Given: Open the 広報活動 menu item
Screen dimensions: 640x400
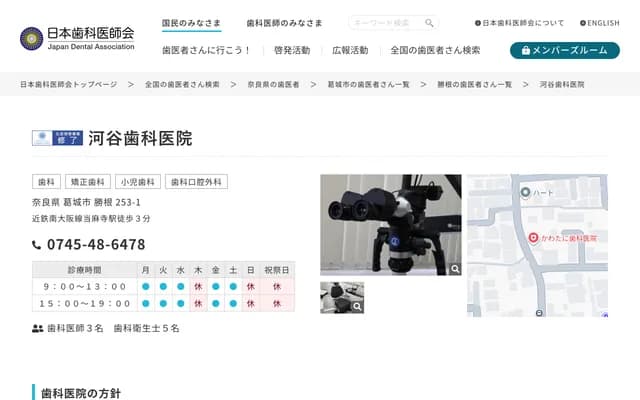Looking at the screenshot, I should tap(349, 50).
